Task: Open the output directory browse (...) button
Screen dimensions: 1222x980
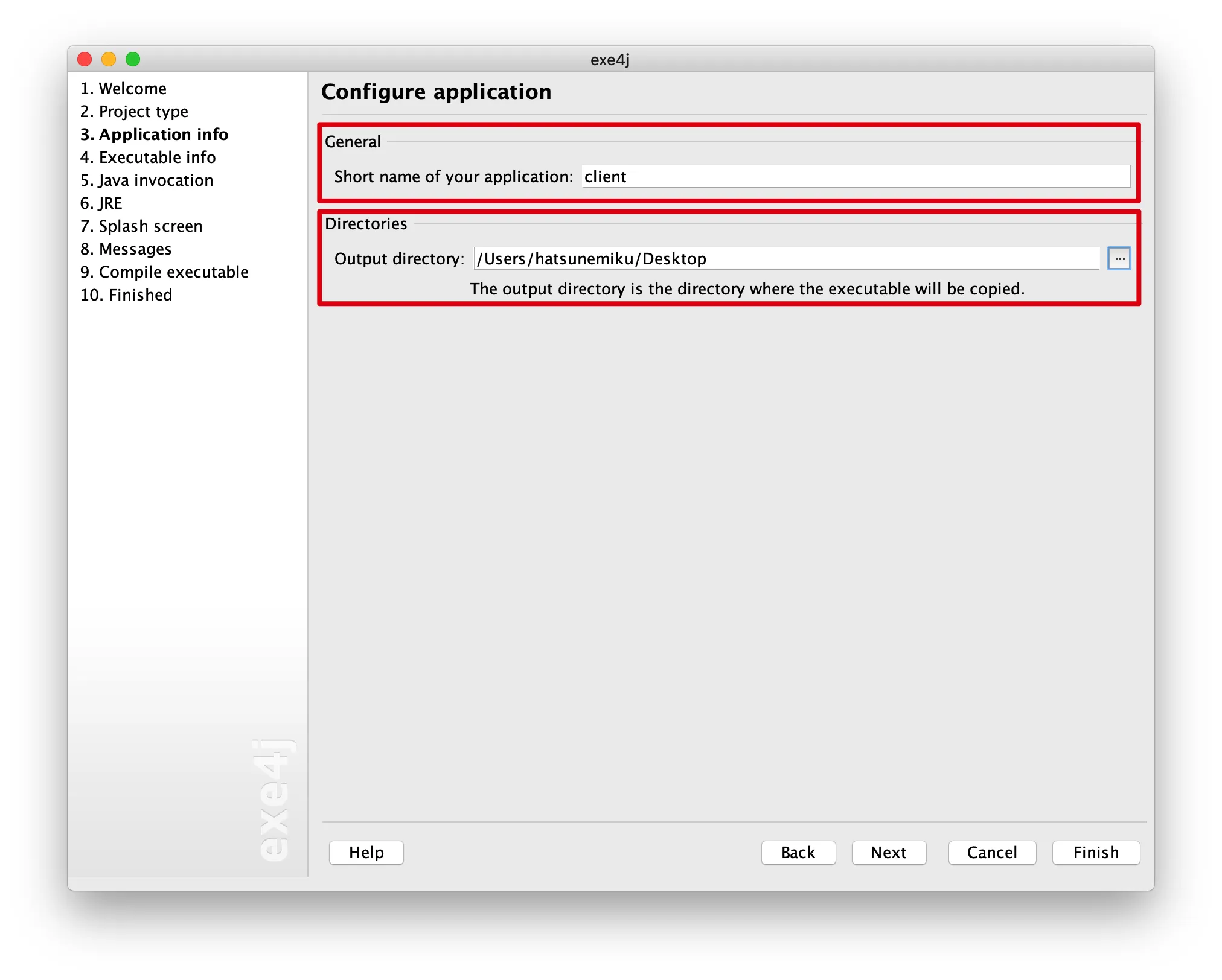Action: [1119, 258]
